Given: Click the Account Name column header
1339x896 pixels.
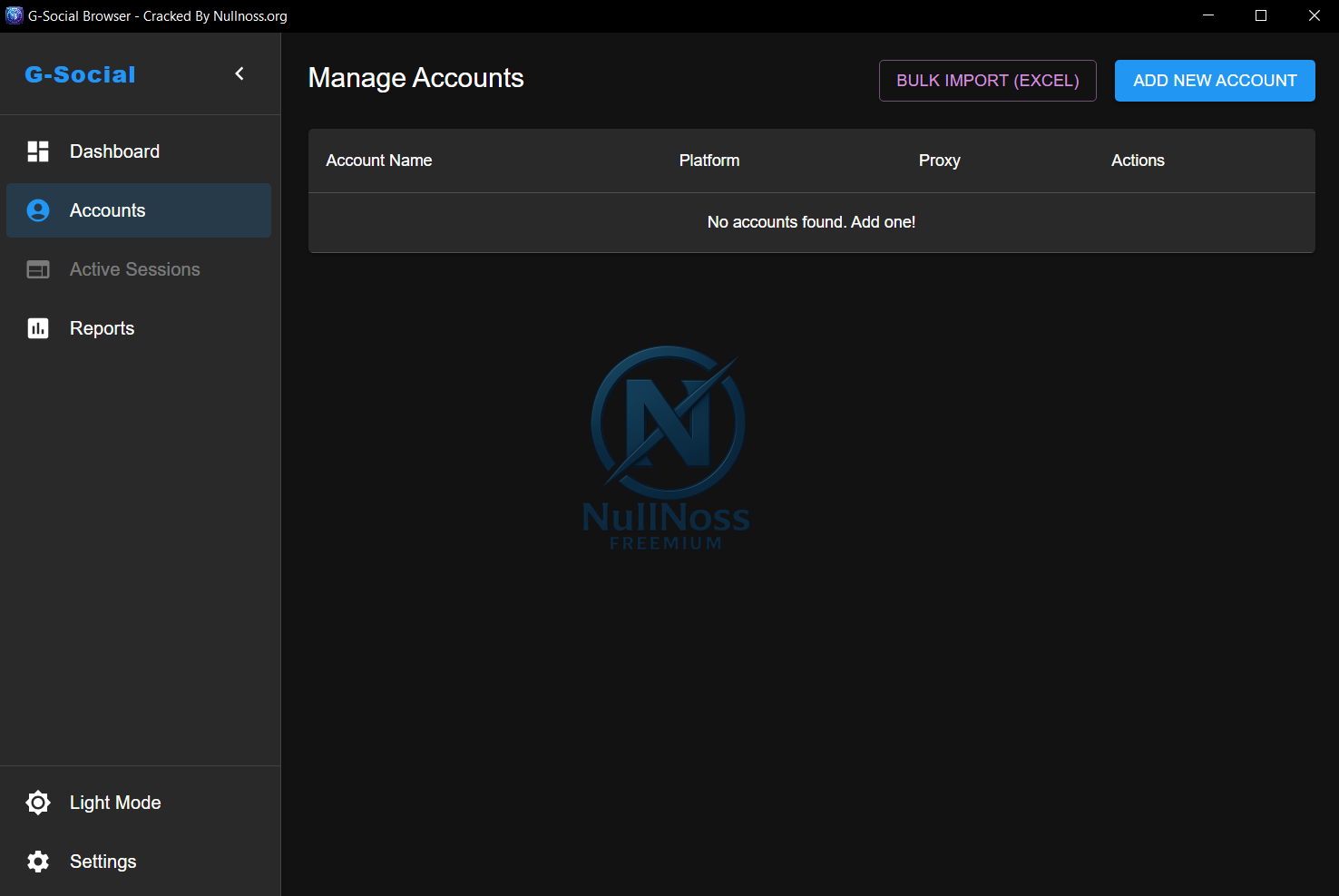Looking at the screenshot, I should tap(379, 161).
